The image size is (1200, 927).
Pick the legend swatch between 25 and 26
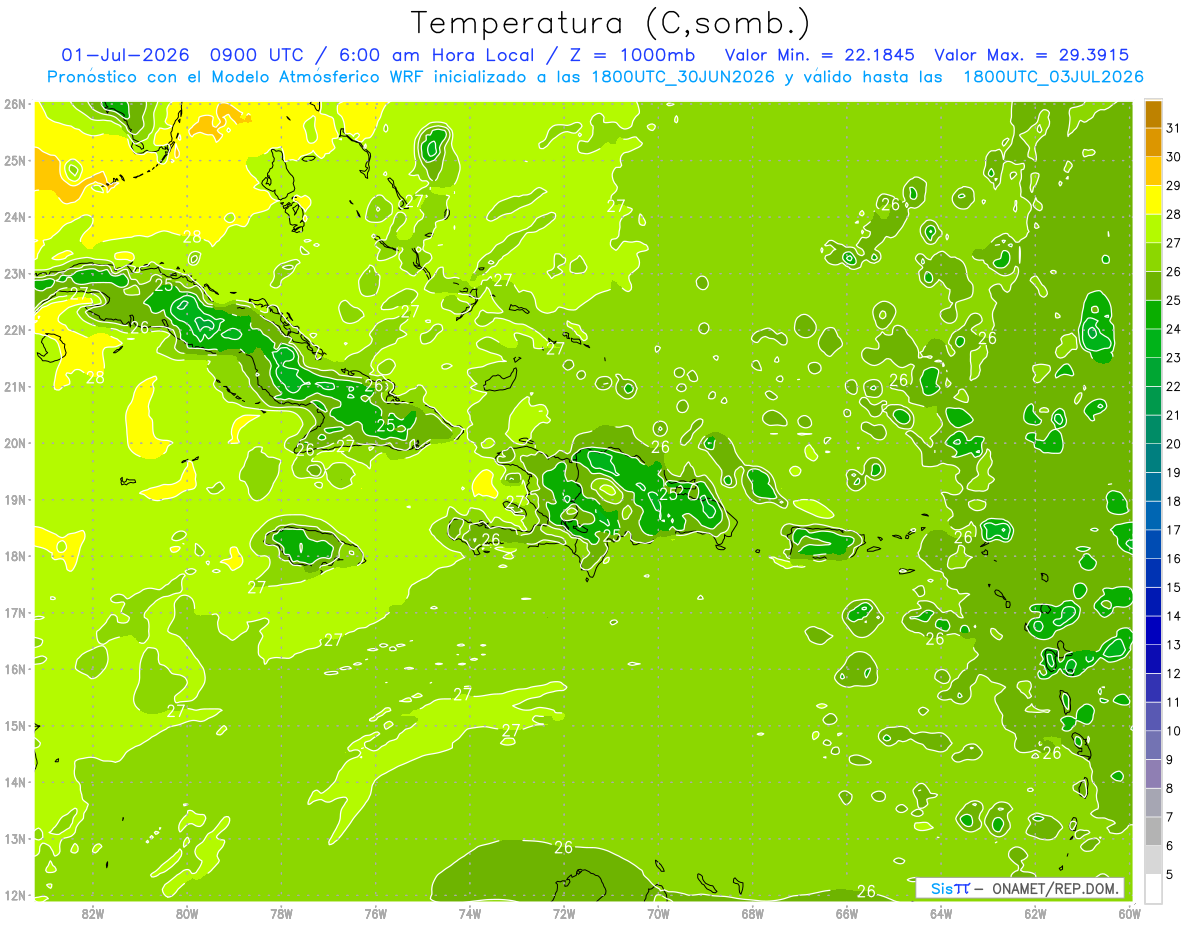(x=1153, y=286)
